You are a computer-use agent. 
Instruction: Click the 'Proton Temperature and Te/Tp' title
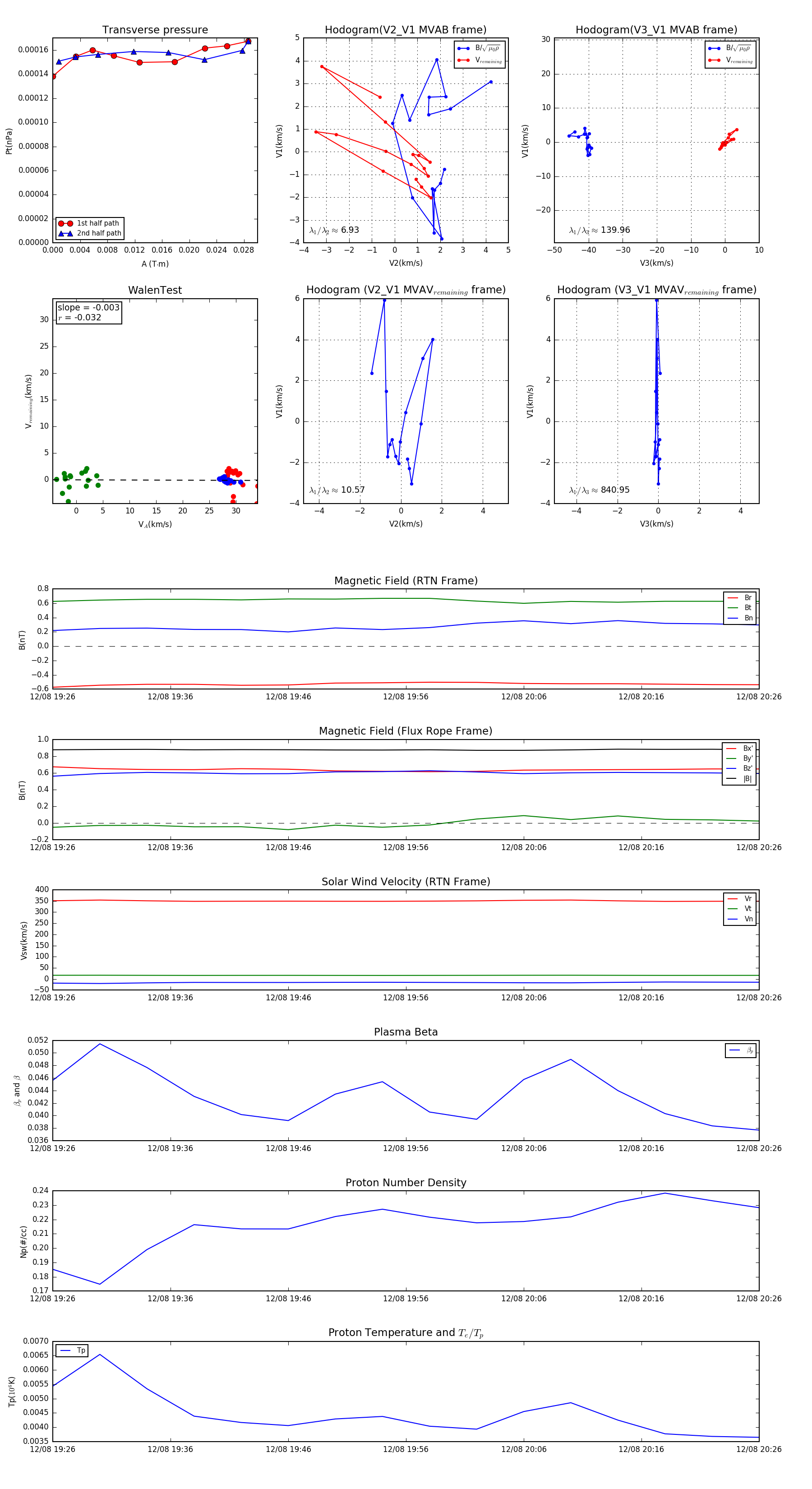(x=406, y=1333)
